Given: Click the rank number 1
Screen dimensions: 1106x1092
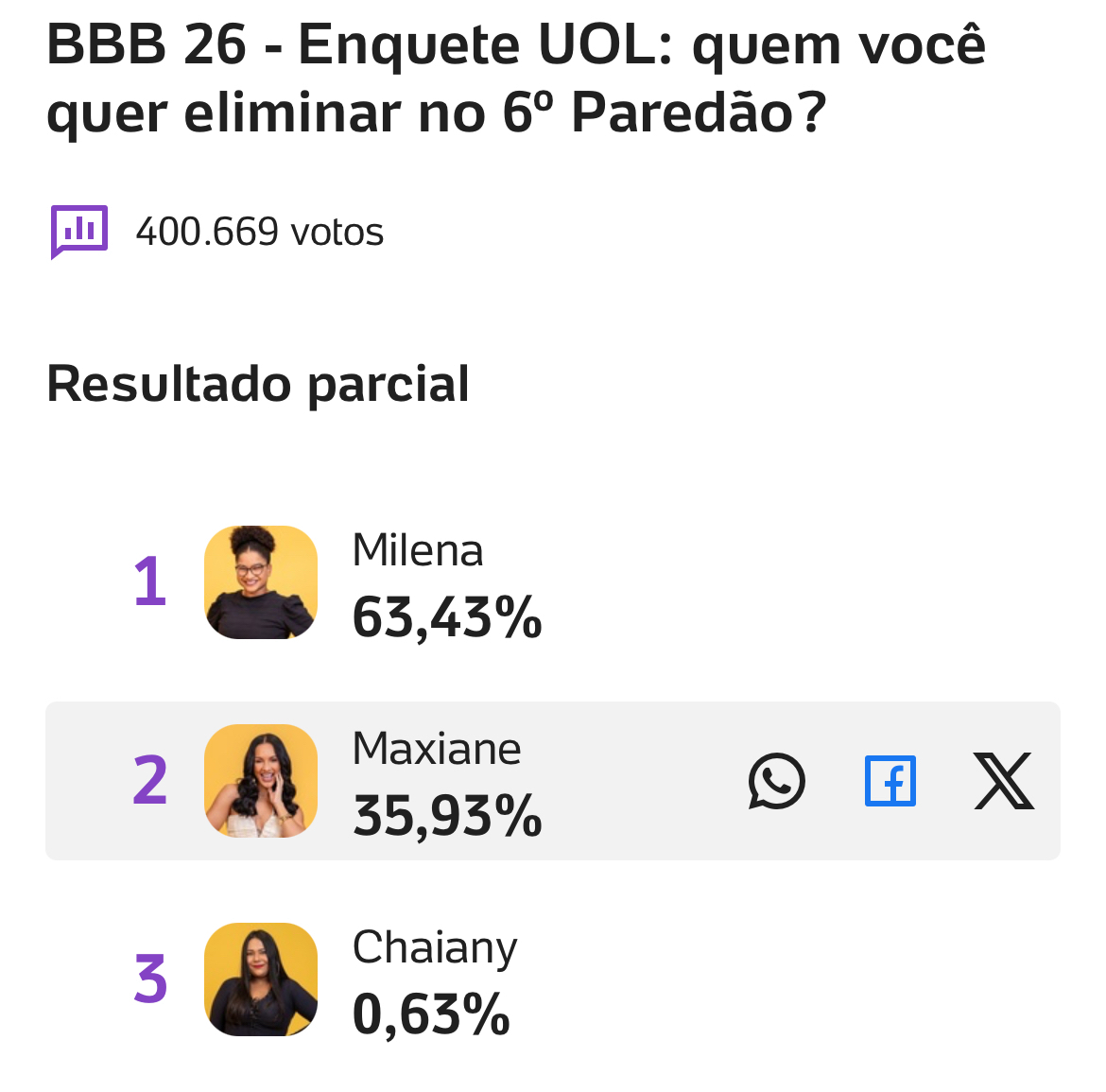Looking at the screenshot, I should click(150, 582).
